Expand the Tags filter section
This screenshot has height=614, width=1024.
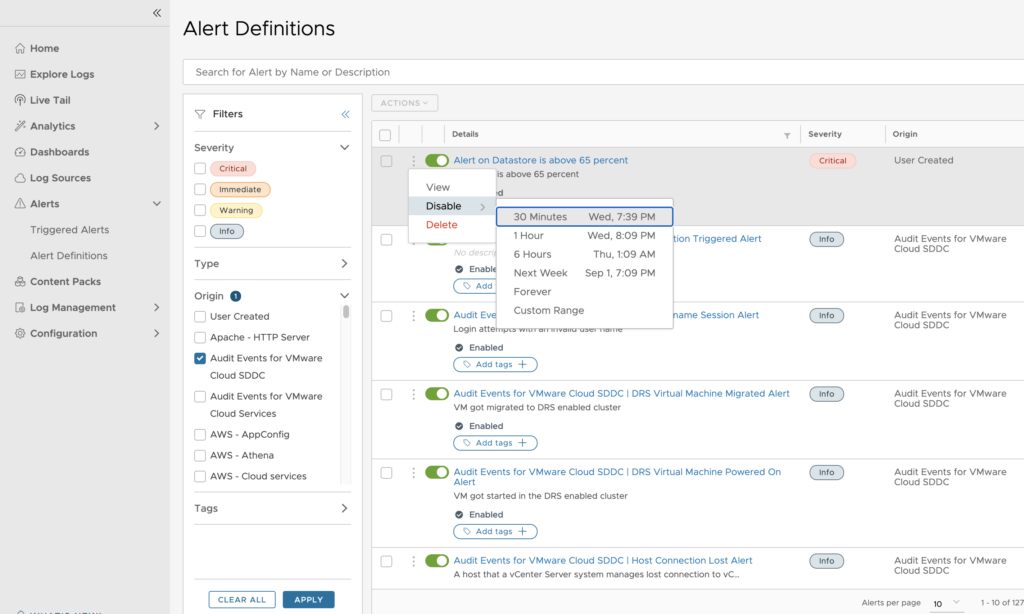point(344,508)
